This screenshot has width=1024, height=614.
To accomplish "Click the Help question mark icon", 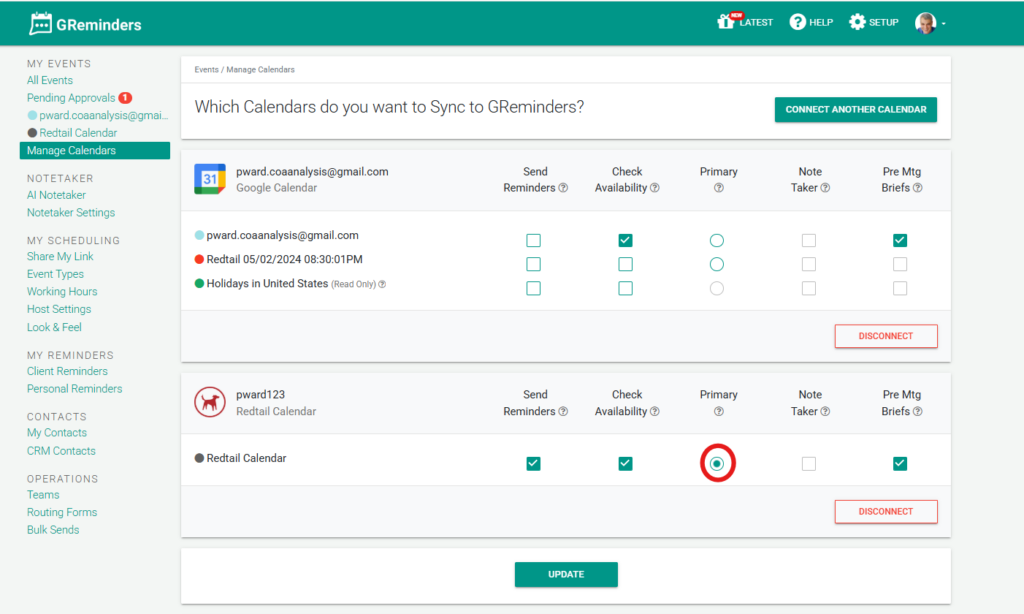I will point(797,22).
